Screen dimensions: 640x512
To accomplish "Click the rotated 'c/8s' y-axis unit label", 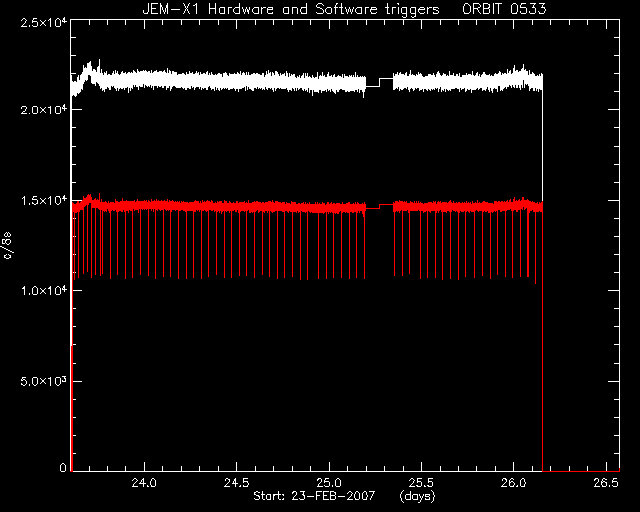I will (8, 245).
